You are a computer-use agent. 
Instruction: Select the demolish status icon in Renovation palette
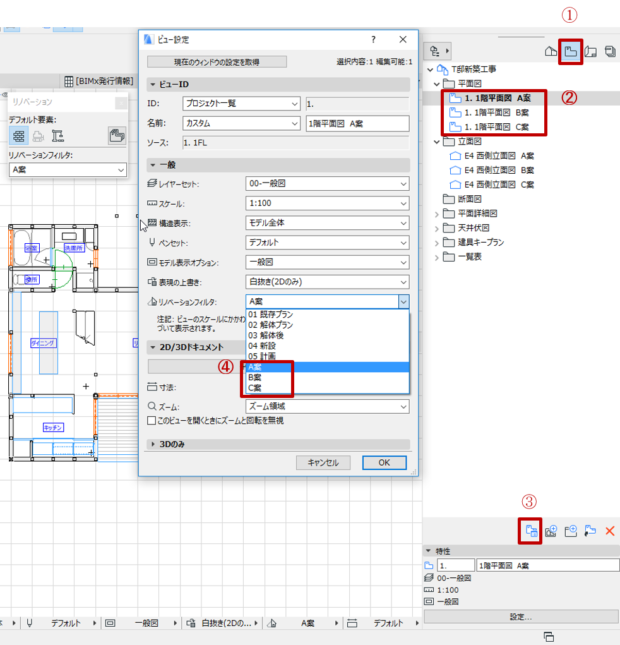[x=38, y=136]
